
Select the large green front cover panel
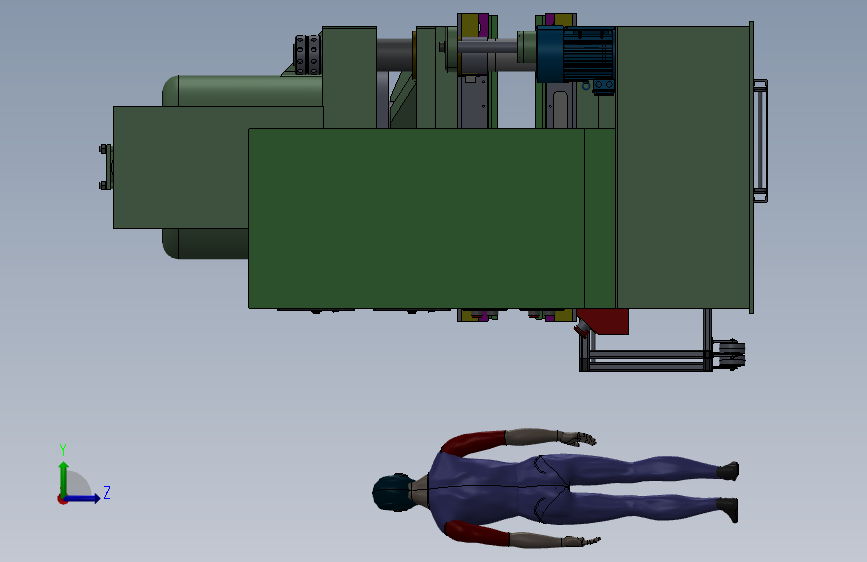coord(416,218)
